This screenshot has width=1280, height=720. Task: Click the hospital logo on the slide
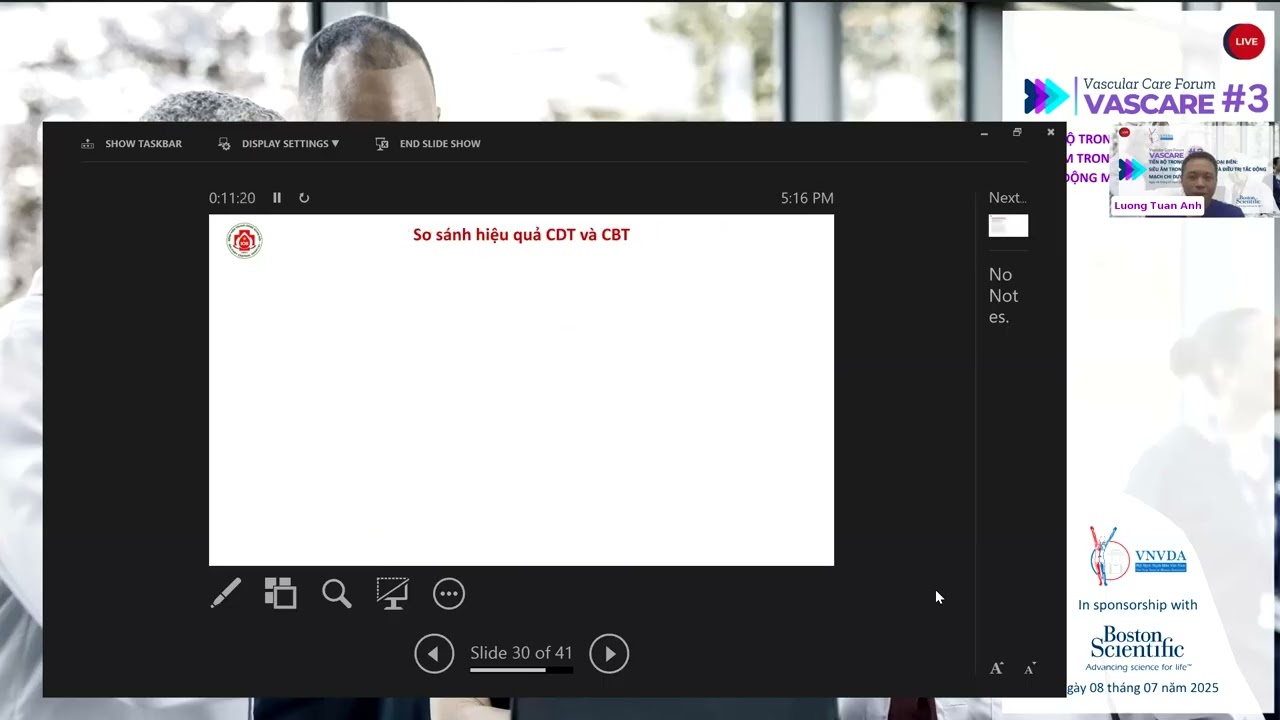coord(244,241)
